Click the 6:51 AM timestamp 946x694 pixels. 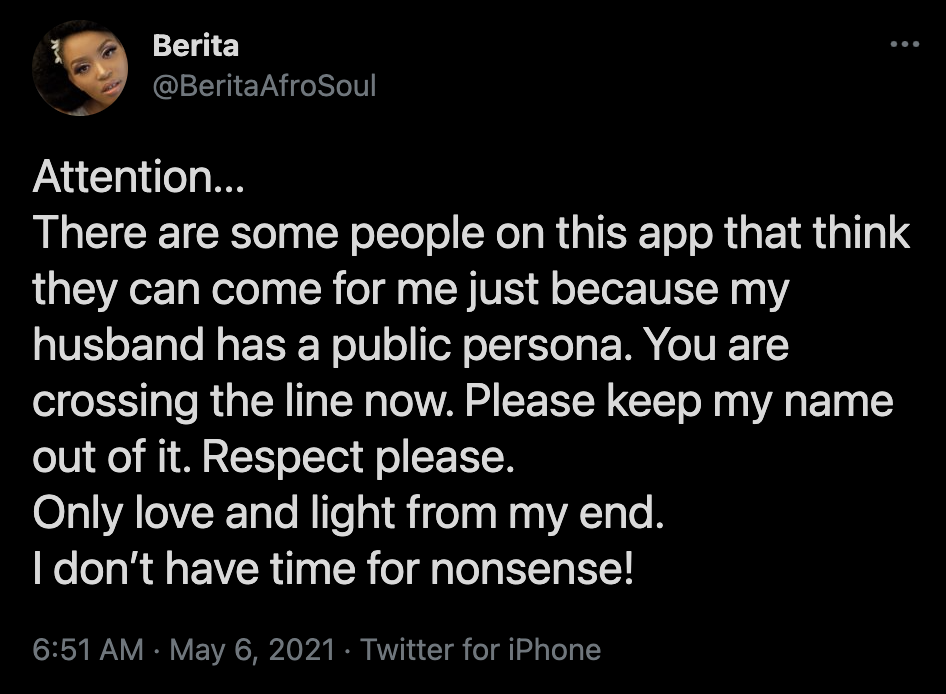point(88,650)
